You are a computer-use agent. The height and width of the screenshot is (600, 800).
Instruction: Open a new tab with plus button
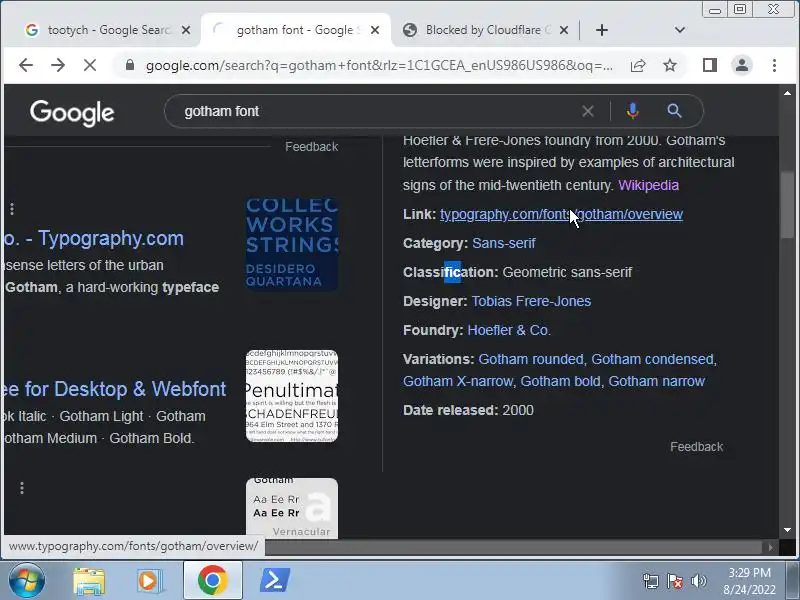[602, 30]
